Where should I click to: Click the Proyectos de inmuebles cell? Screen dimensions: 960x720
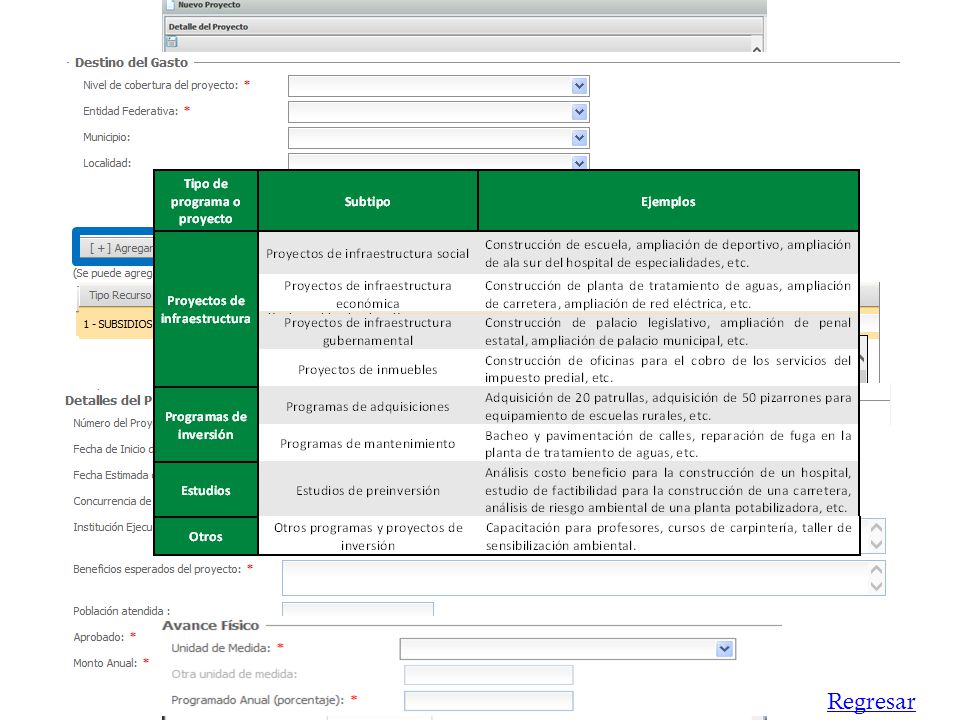click(x=367, y=369)
